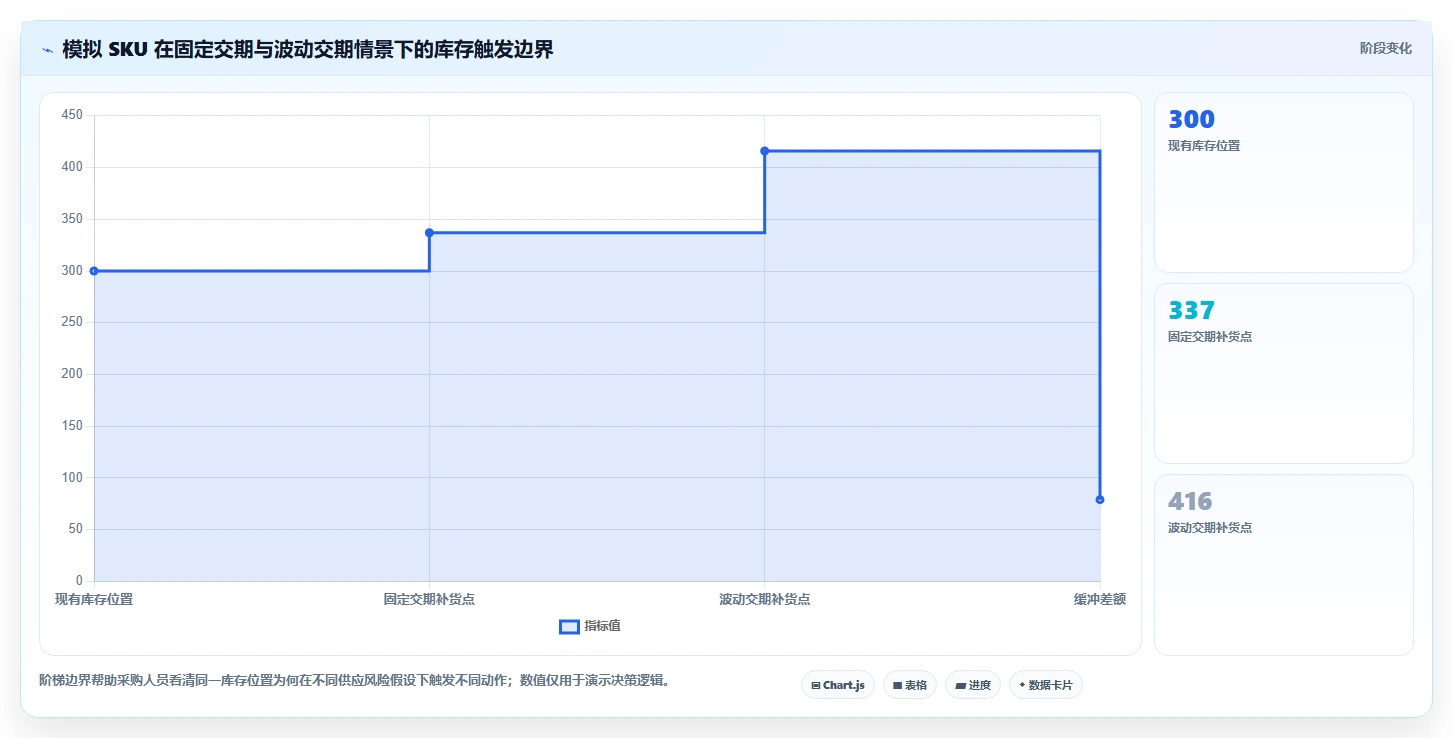Click the data point at 固定交期补货点 step
The image size is (1453, 738).
(429, 233)
